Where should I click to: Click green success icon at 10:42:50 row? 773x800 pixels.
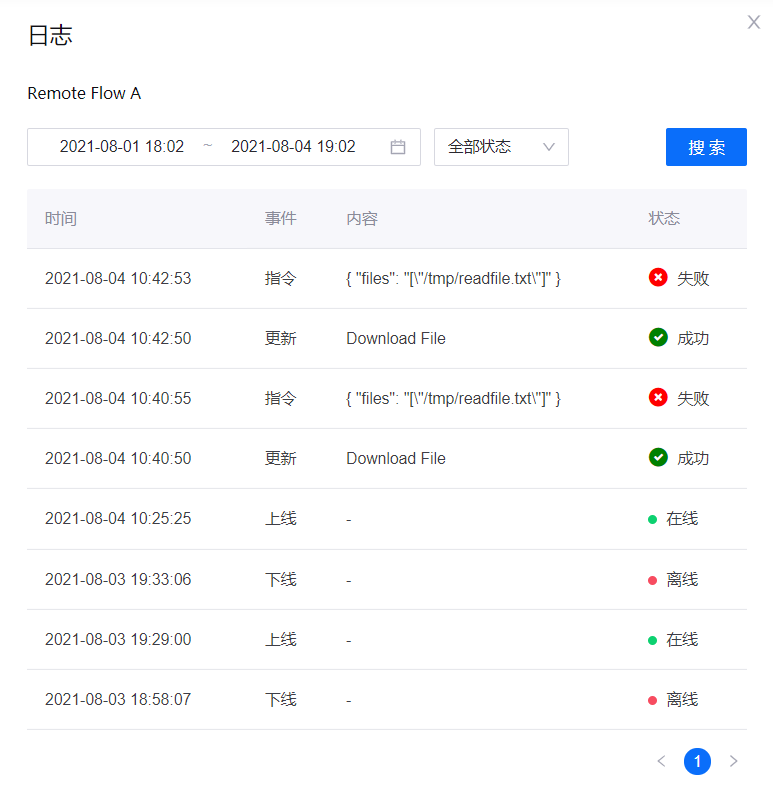point(658,338)
